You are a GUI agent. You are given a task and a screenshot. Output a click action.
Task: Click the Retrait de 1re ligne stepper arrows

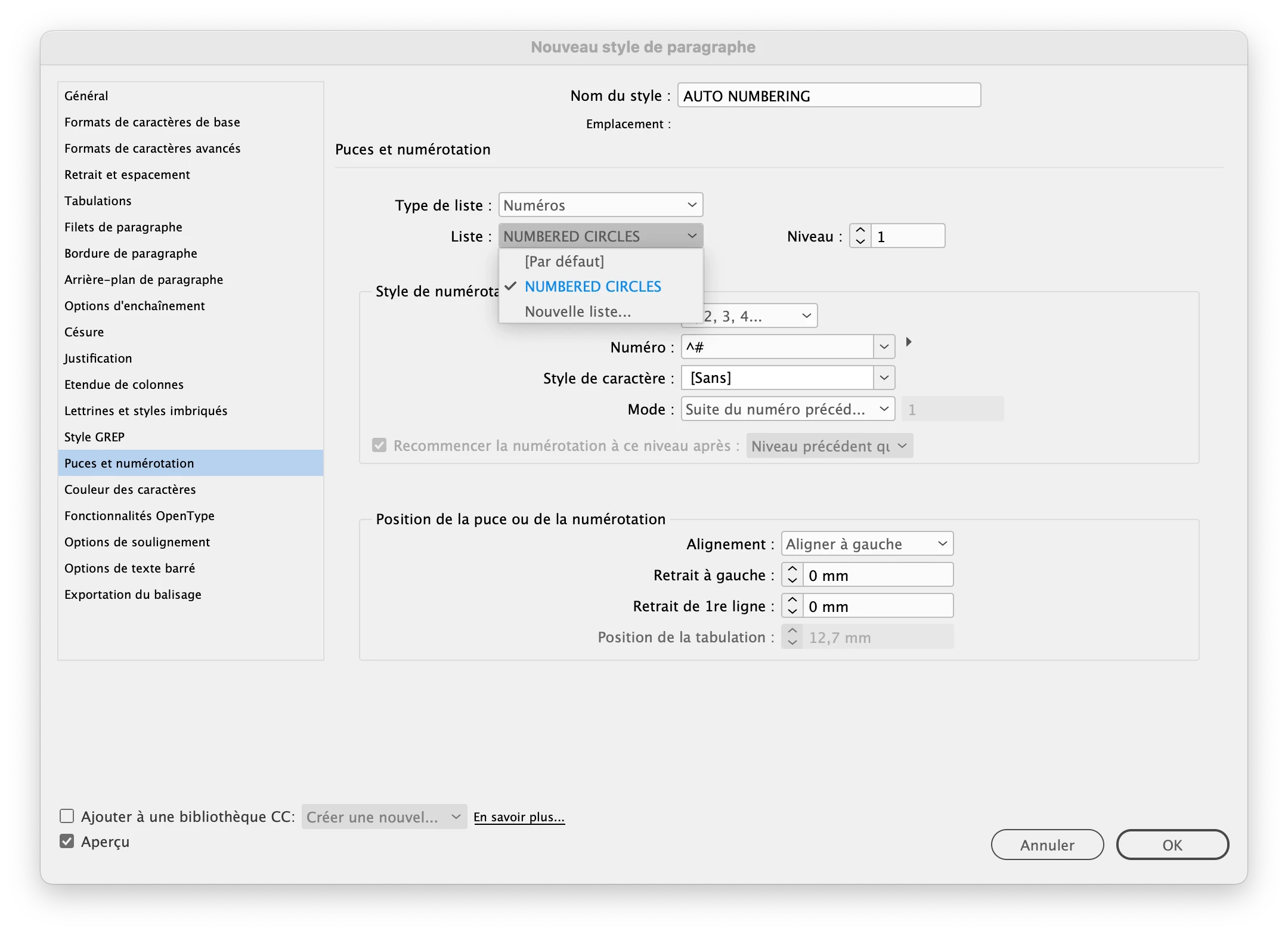(x=792, y=606)
